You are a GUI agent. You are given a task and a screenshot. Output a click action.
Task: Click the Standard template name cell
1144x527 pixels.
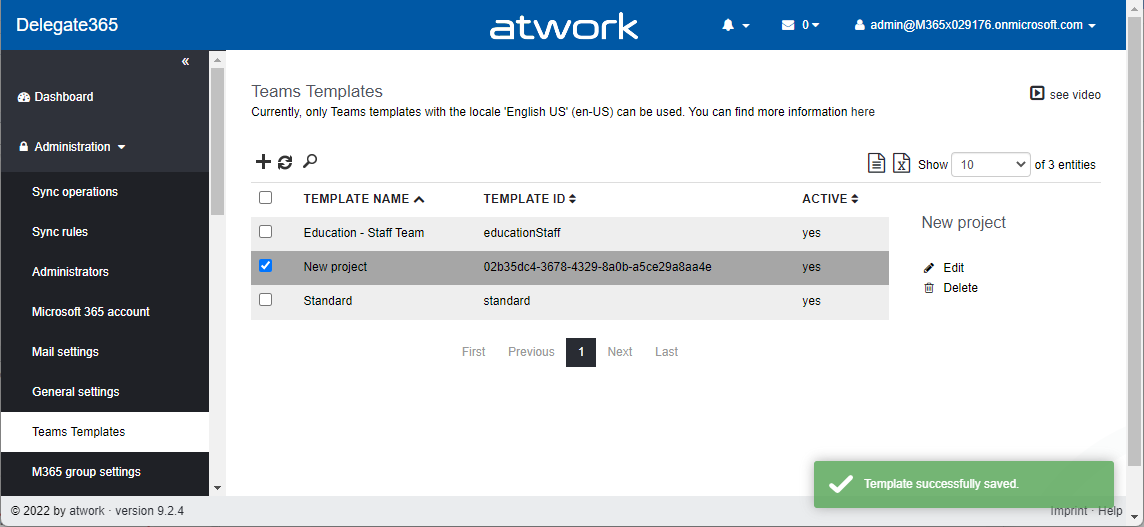coord(328,301)
